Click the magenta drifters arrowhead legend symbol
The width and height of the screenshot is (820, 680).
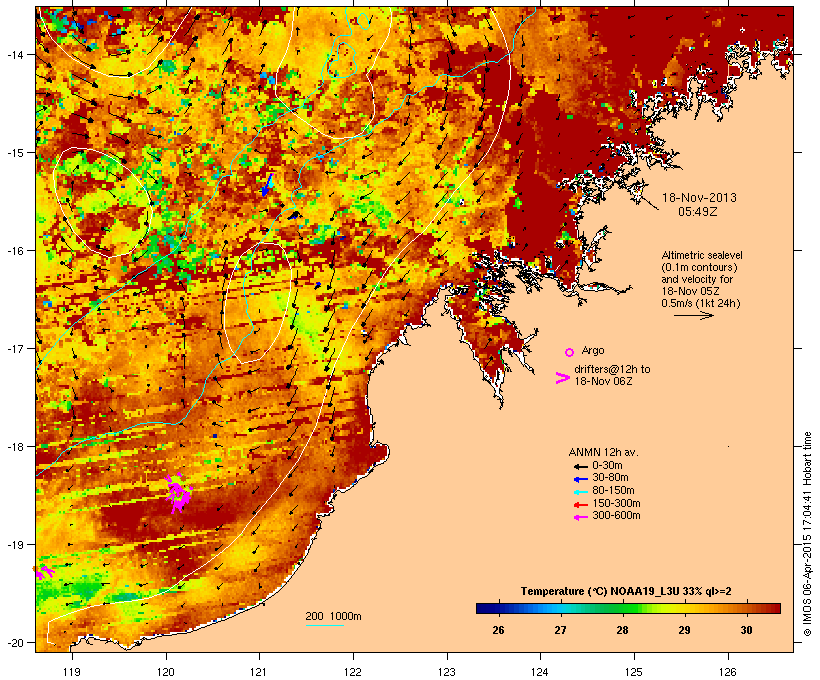tap(563, 378)
